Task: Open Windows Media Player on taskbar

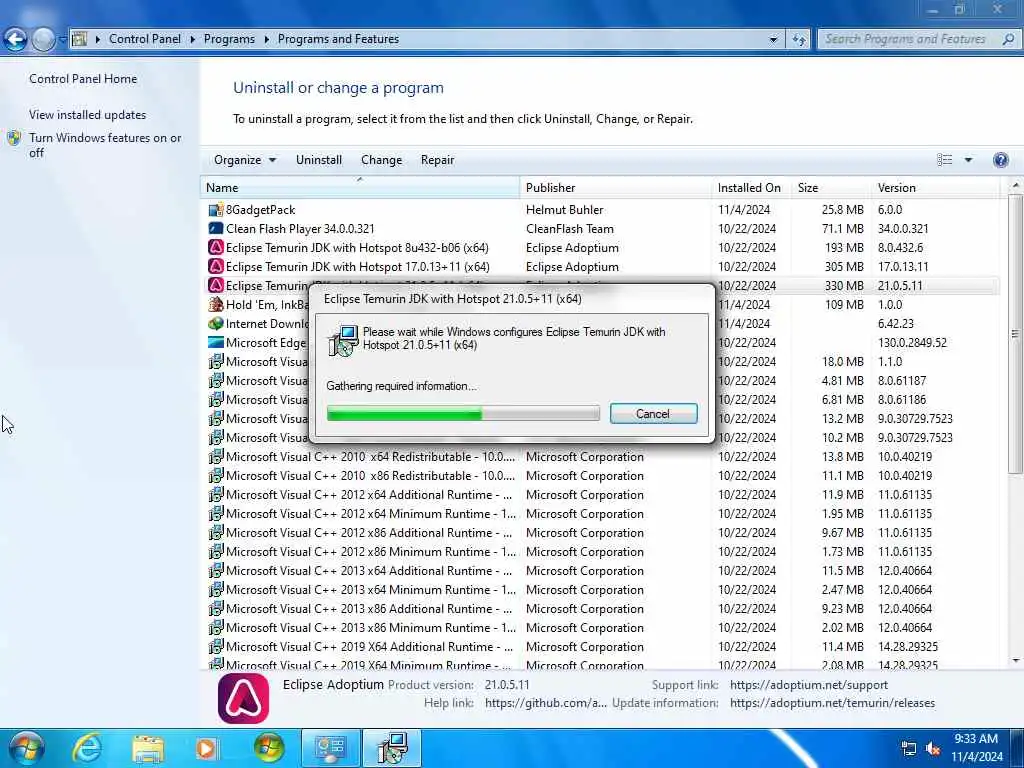Action: [207, 748]
